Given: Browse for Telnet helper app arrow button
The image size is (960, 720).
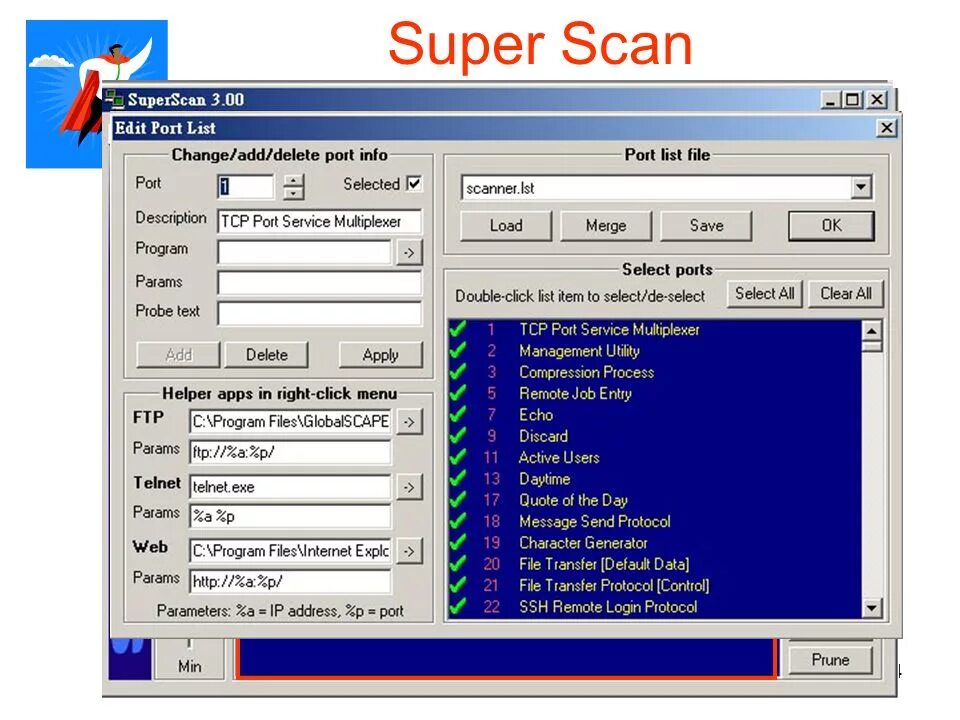Looking at the screenshot, I should [x=409, y=487].
